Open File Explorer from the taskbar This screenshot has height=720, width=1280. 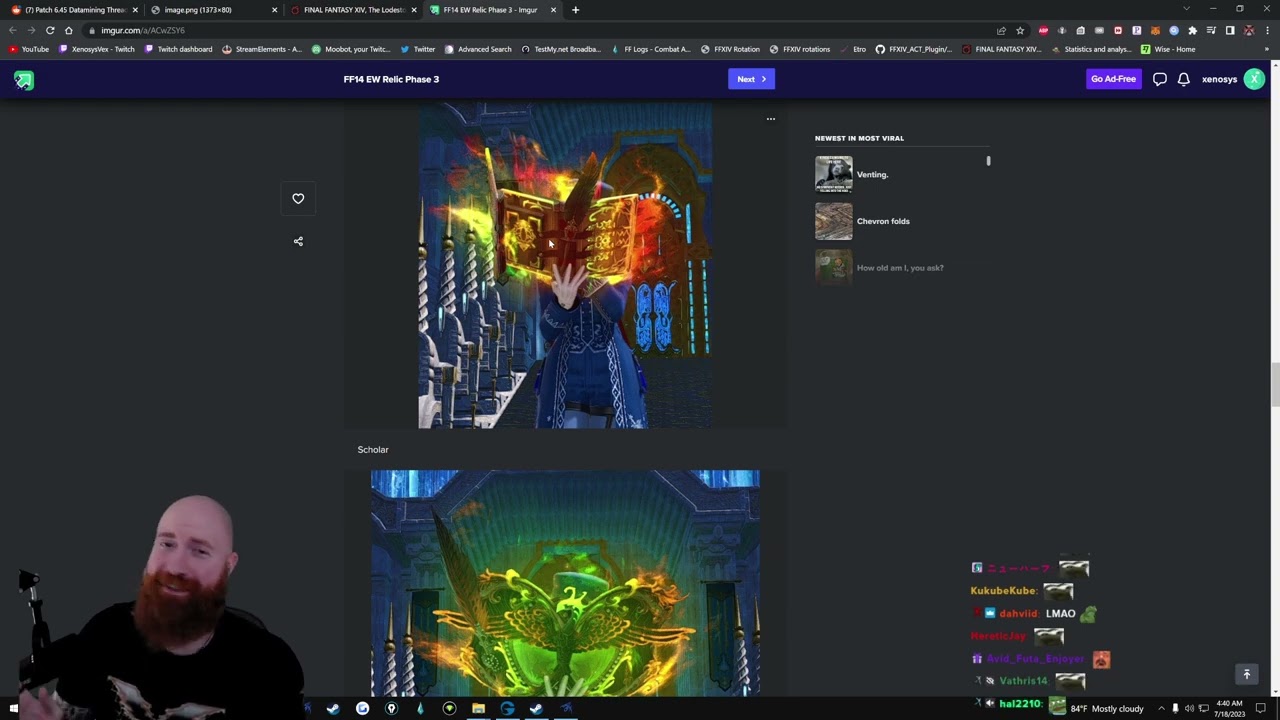(x=479, y=708)
